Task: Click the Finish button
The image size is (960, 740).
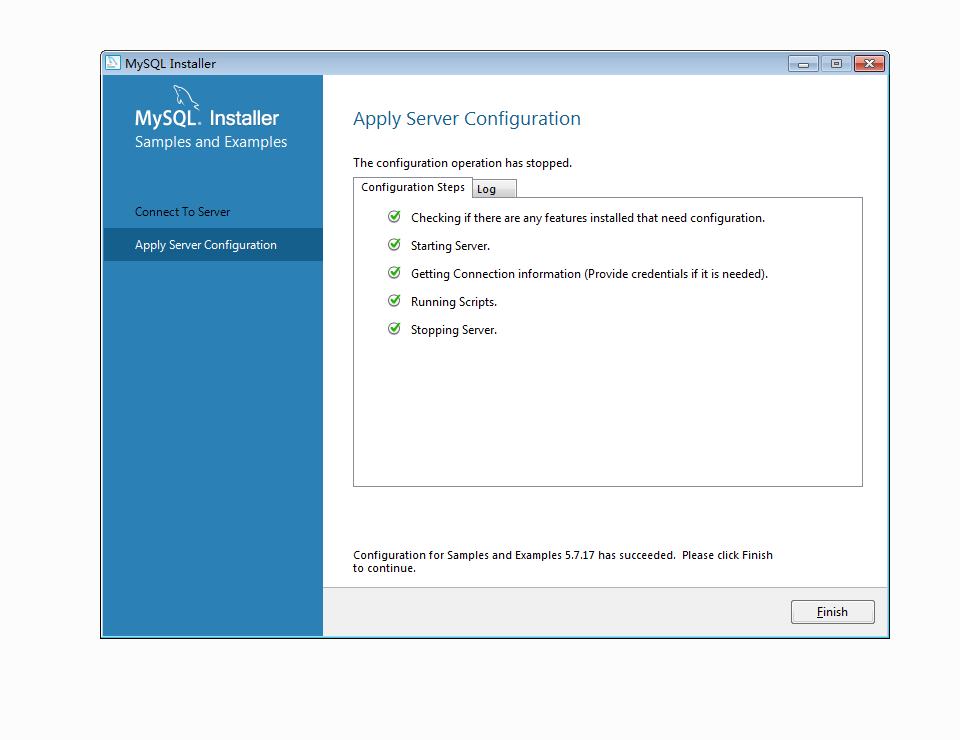Action: point(832,611)
